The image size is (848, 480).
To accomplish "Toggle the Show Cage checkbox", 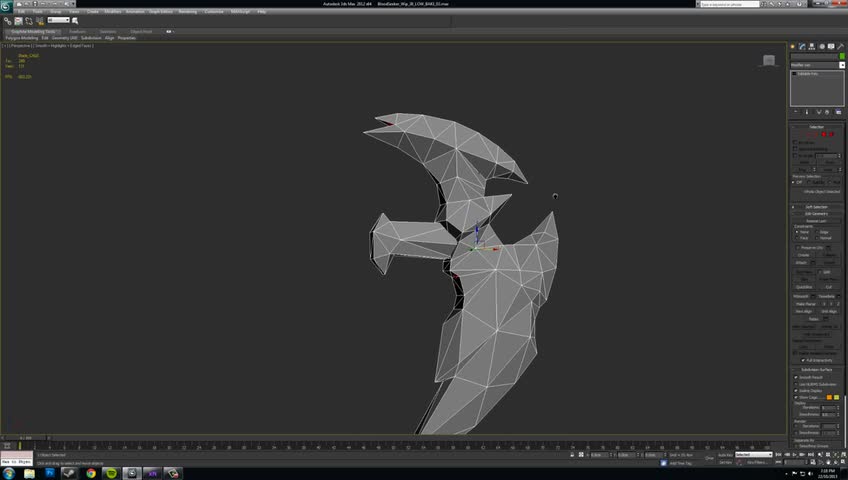I will (796, 397).
